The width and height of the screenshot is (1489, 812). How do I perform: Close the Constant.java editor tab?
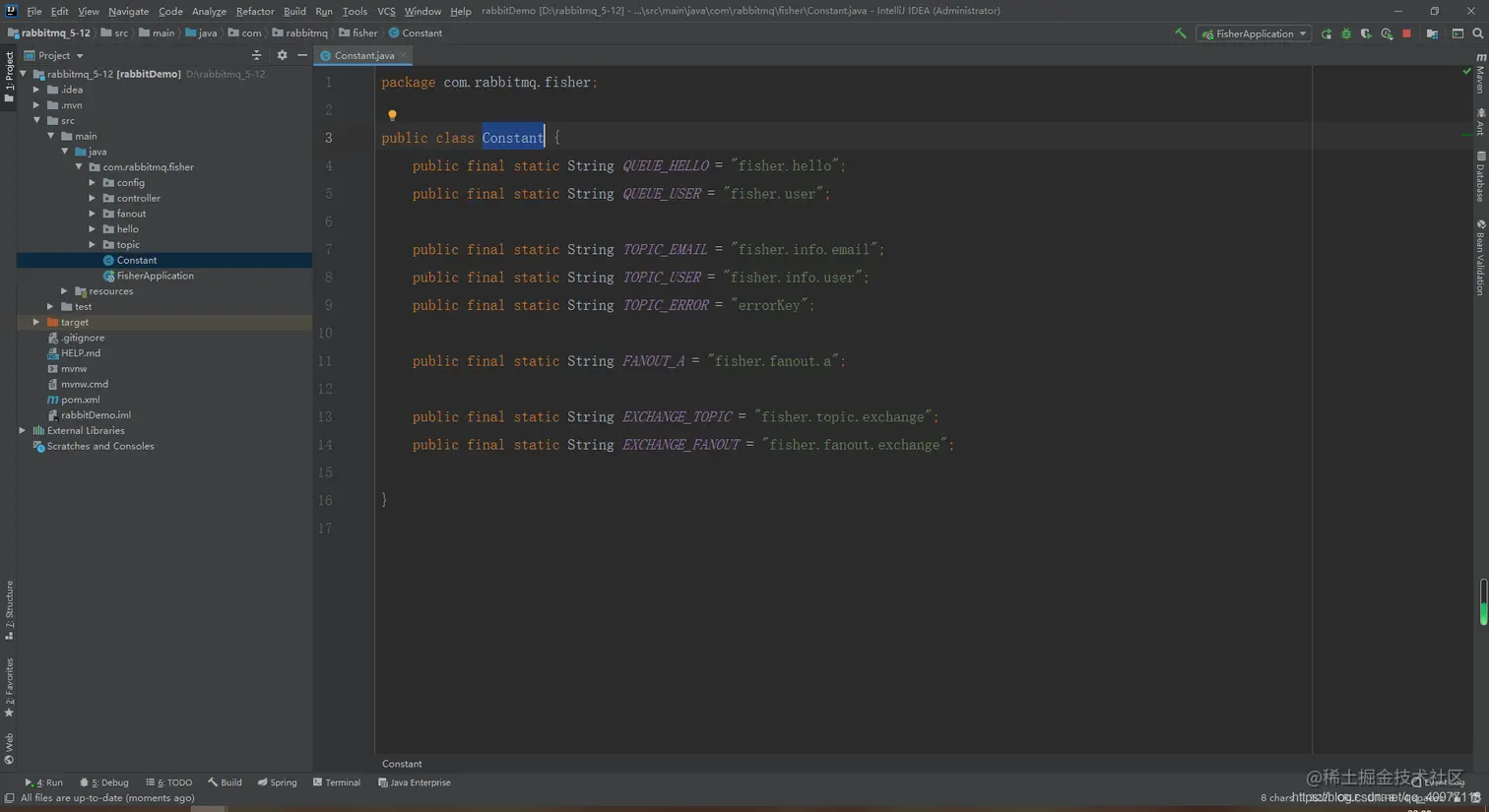coord(403,55)
